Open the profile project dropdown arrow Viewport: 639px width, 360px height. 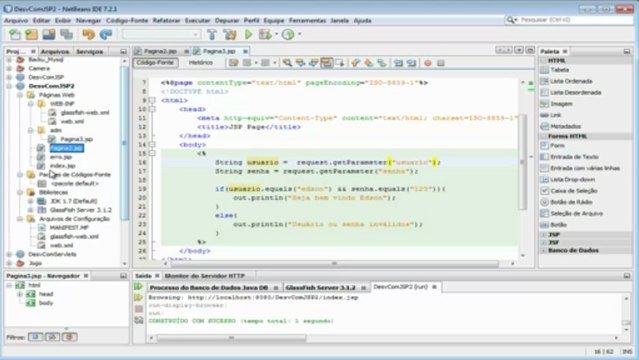[300, 34]
